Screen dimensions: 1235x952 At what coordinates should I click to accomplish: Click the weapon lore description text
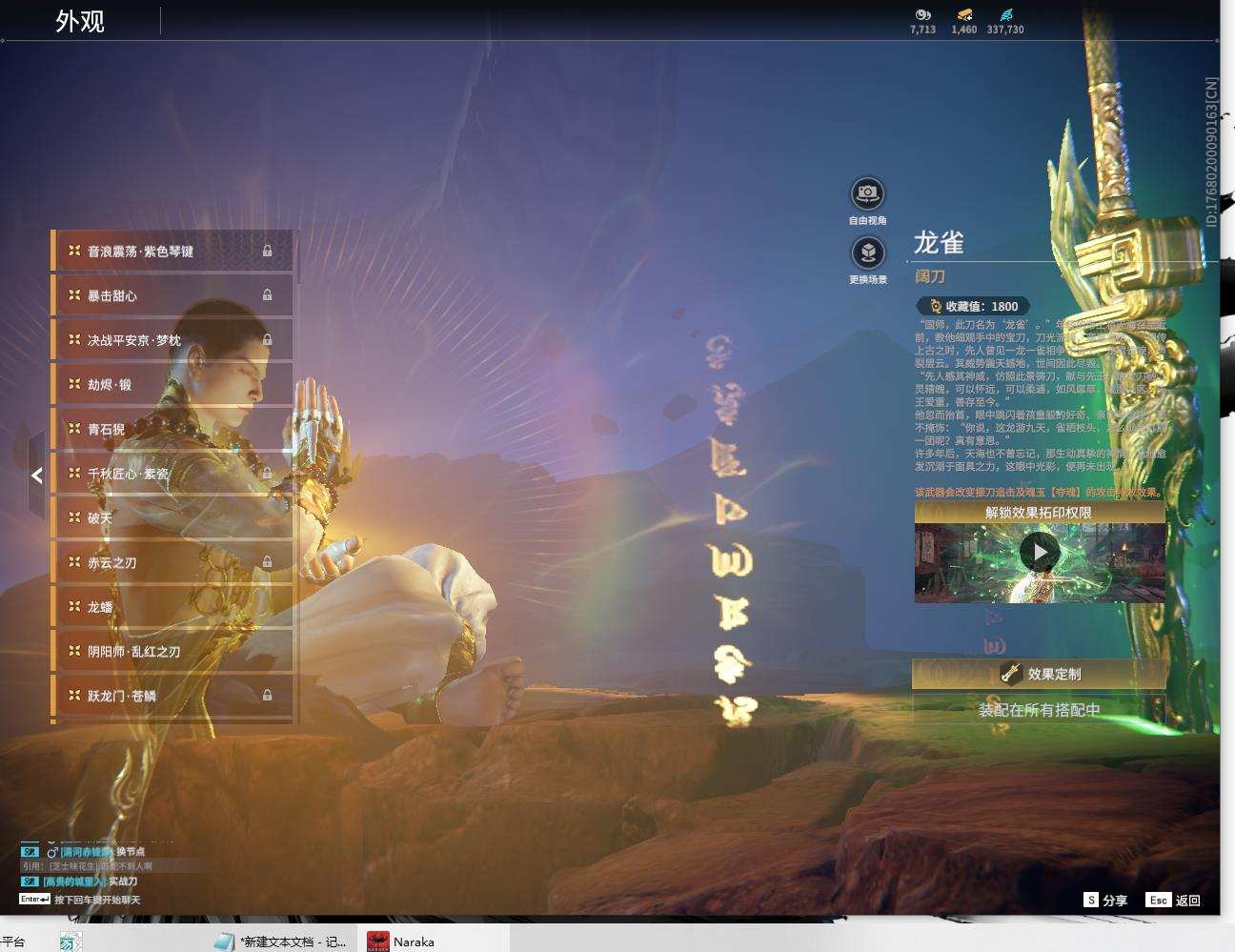click(x=1040, y=395)
